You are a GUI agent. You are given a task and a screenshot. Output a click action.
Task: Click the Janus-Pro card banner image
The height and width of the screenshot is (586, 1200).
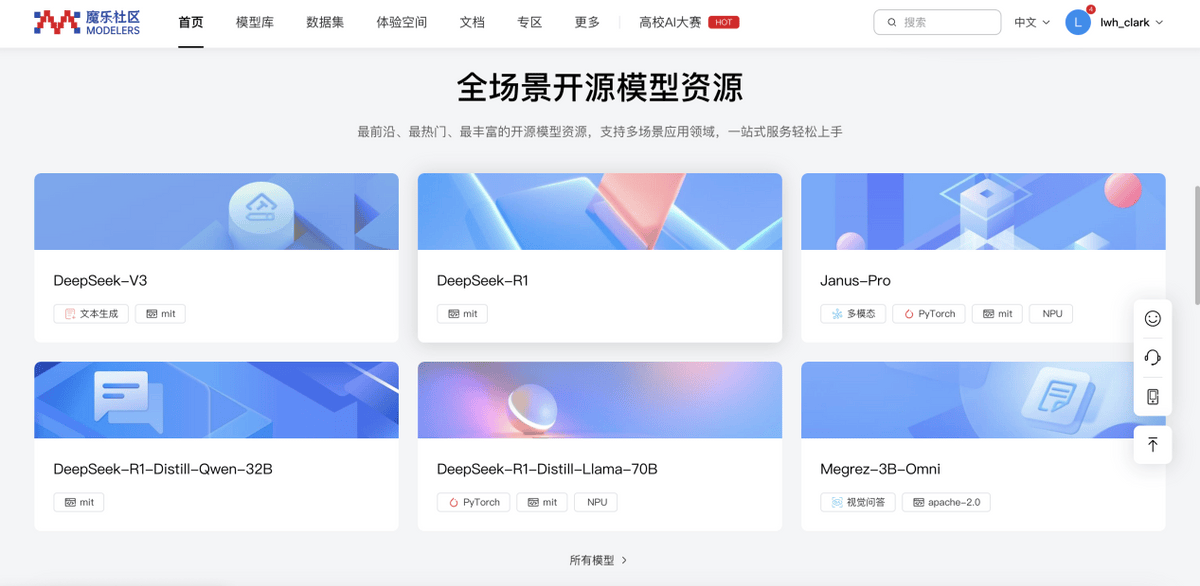coord(983,211)
